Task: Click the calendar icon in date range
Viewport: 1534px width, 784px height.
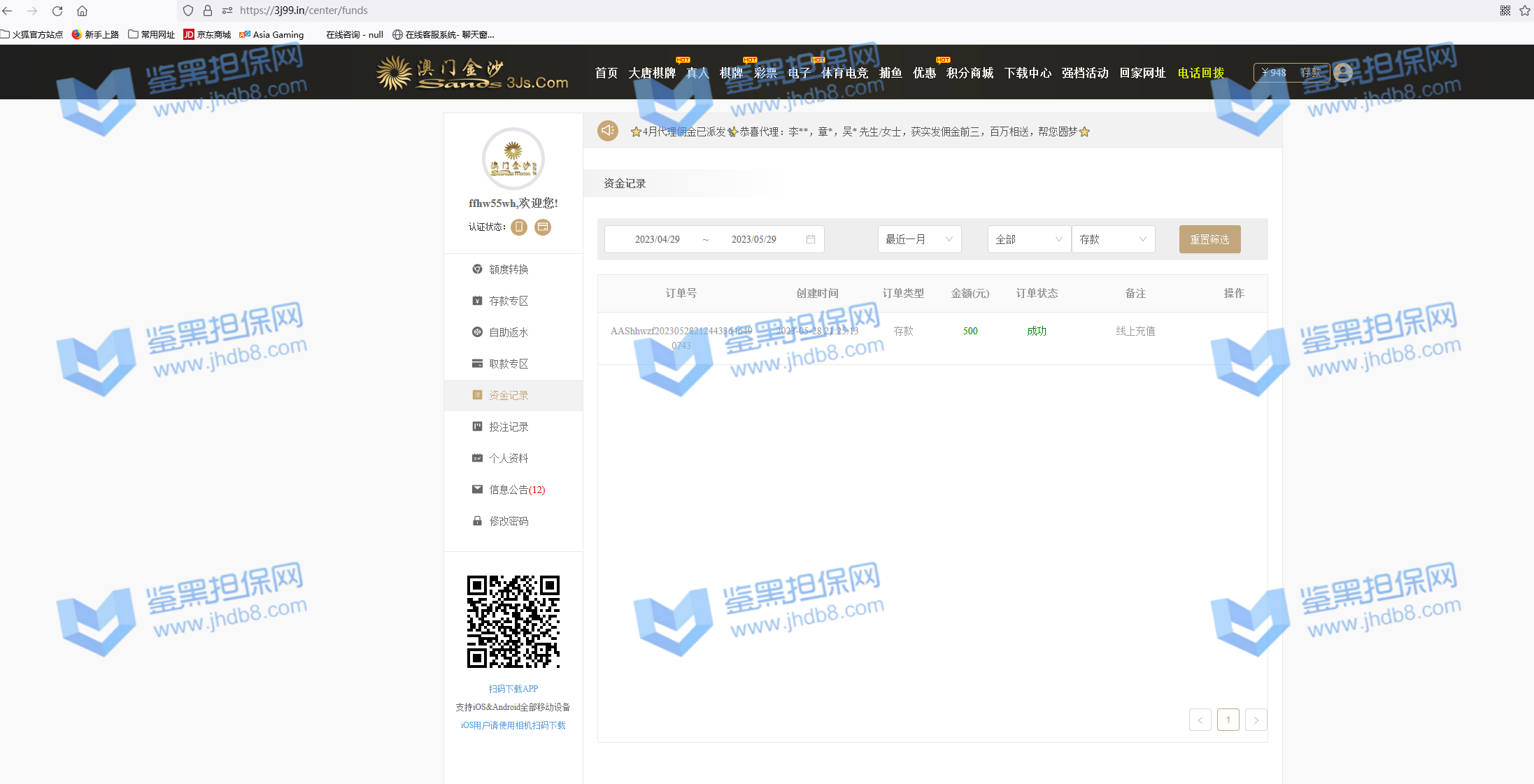Action: click(x=811, y=239)
